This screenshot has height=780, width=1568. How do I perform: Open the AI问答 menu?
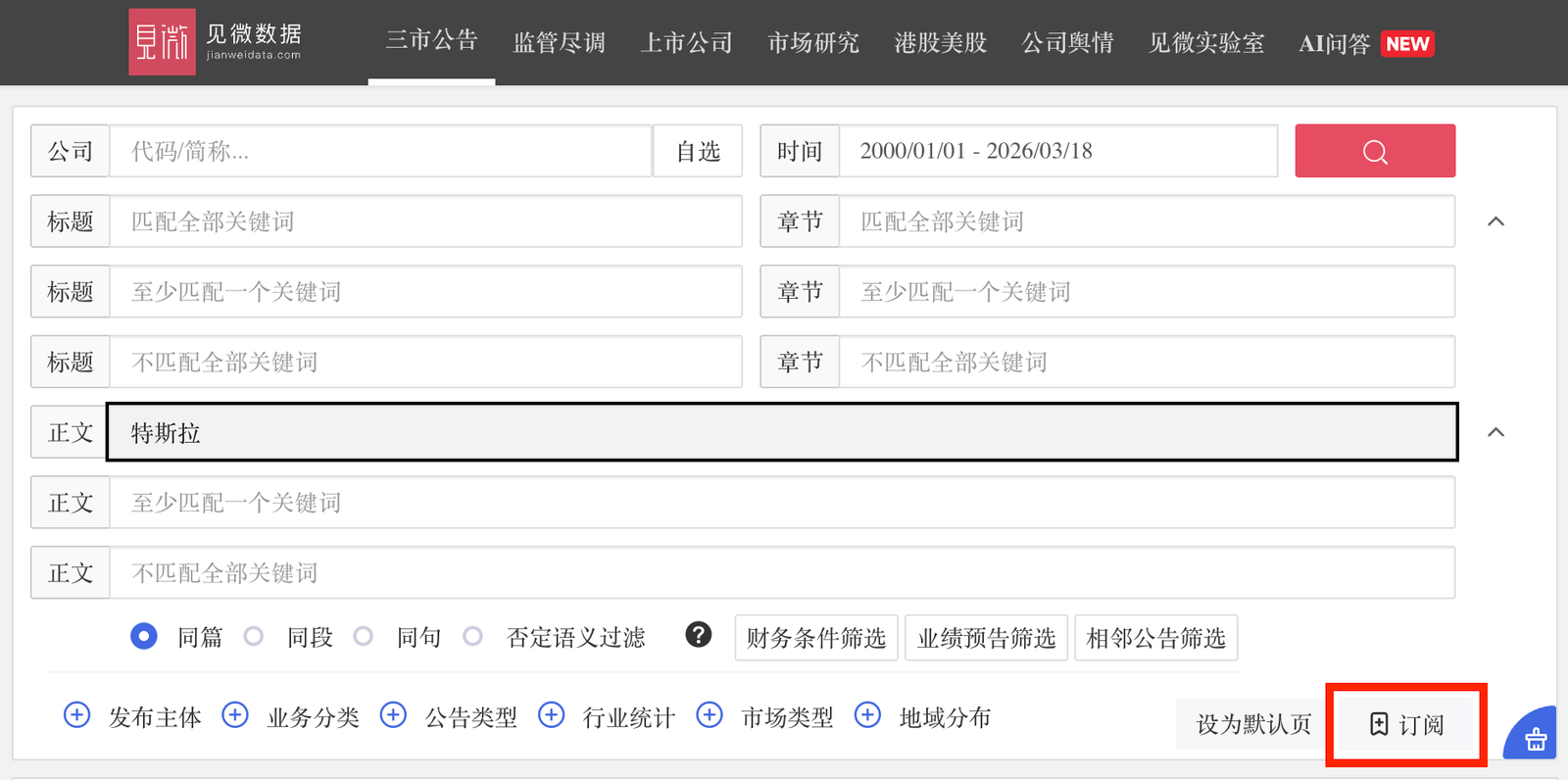(1335, 44)
